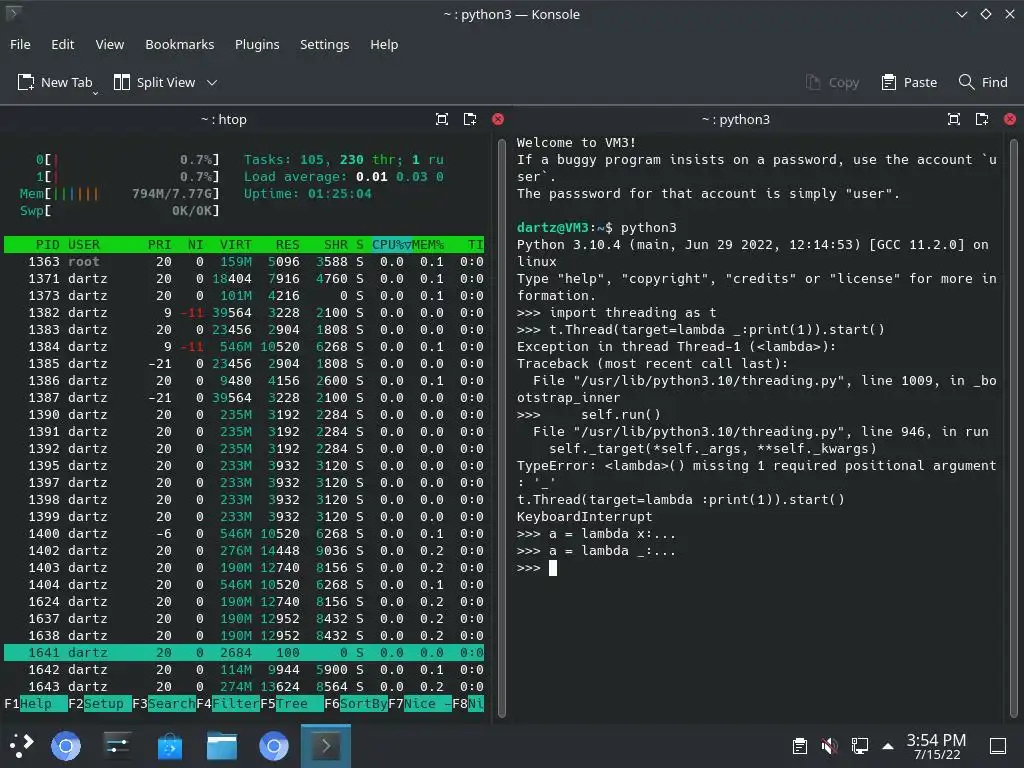The height and width of the screenshot is (768, 1024).
Task: Click the Konsole window icon in the title bar
Action: (x=13, y=12)
